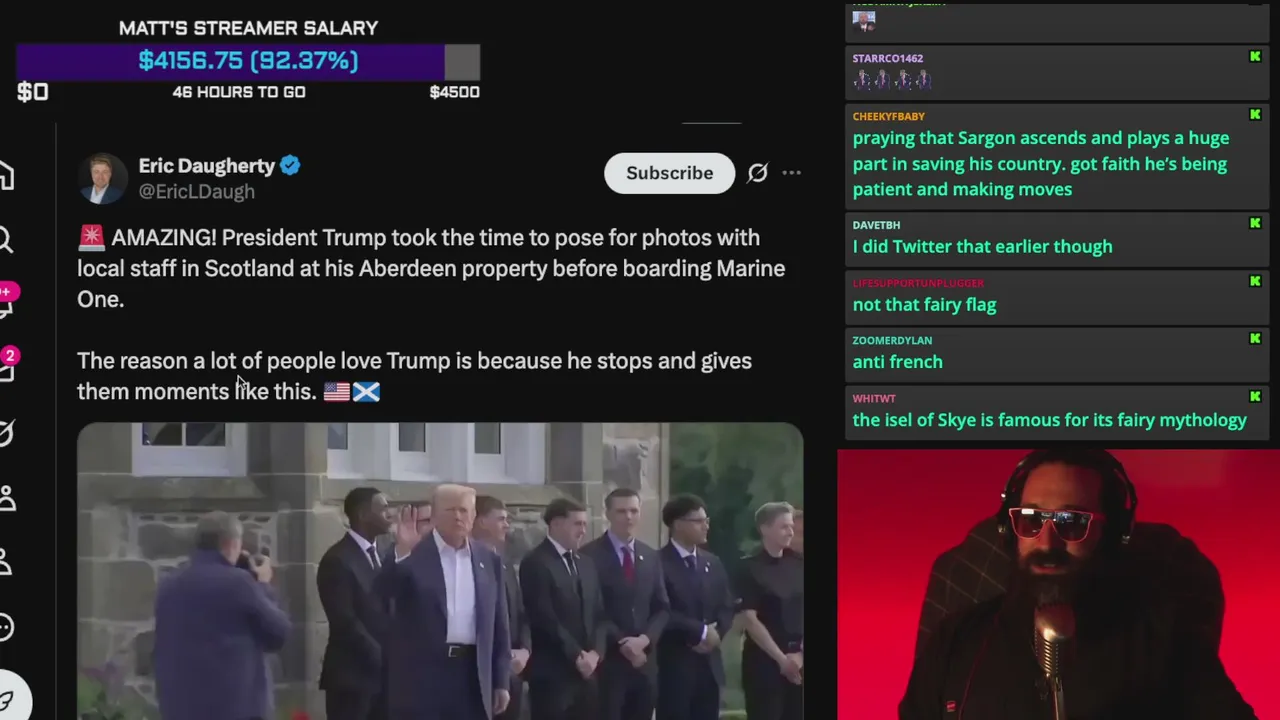Image resolution: width=1280 pixels, height=720 pixels.
Task: Subscribe to Eric Daugherty
Action: click(669, 173)
